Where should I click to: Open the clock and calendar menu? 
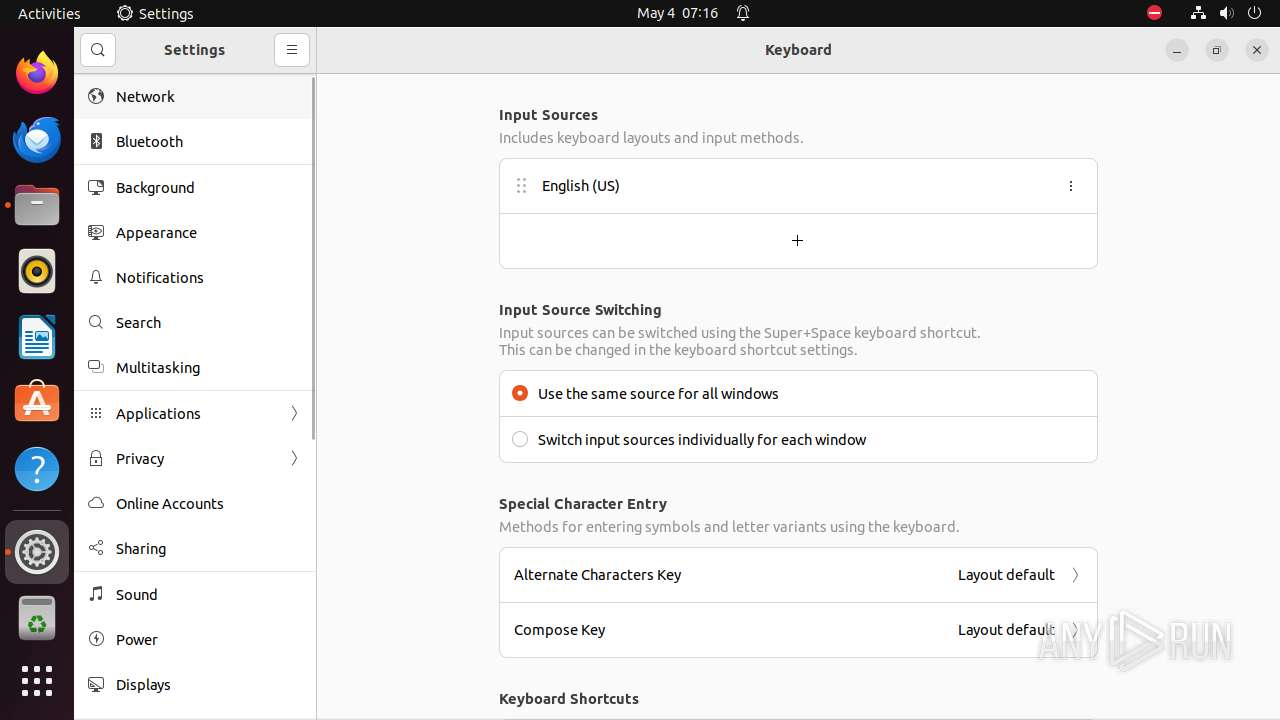(677, 13)
